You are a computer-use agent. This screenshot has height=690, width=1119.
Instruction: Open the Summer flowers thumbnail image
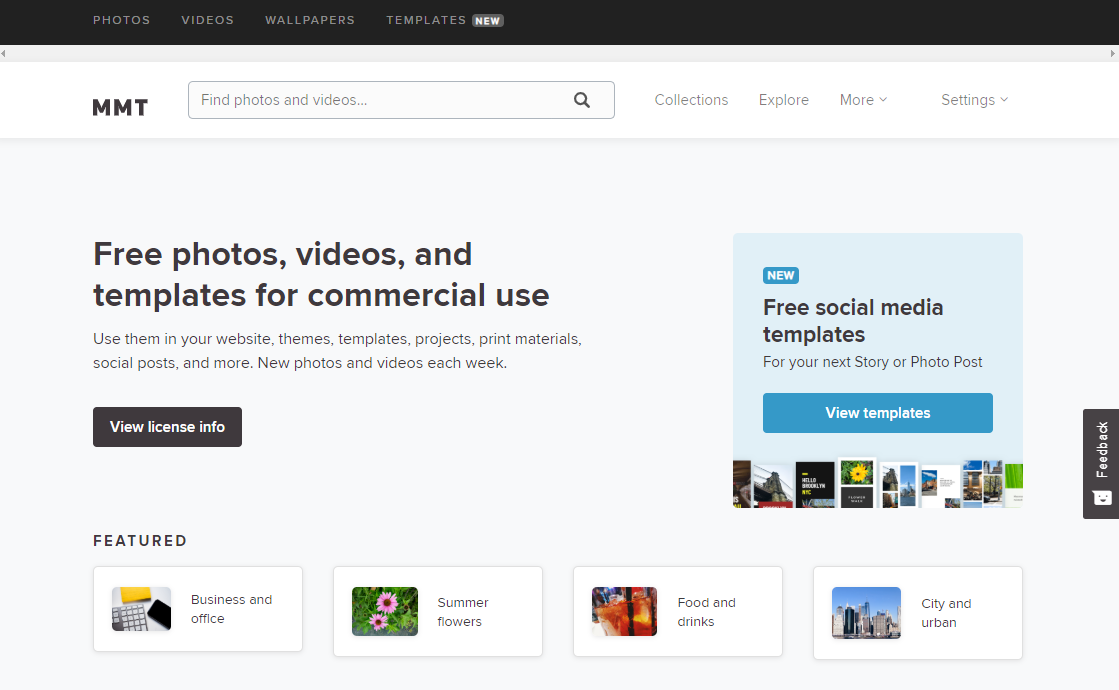point(385,612)
